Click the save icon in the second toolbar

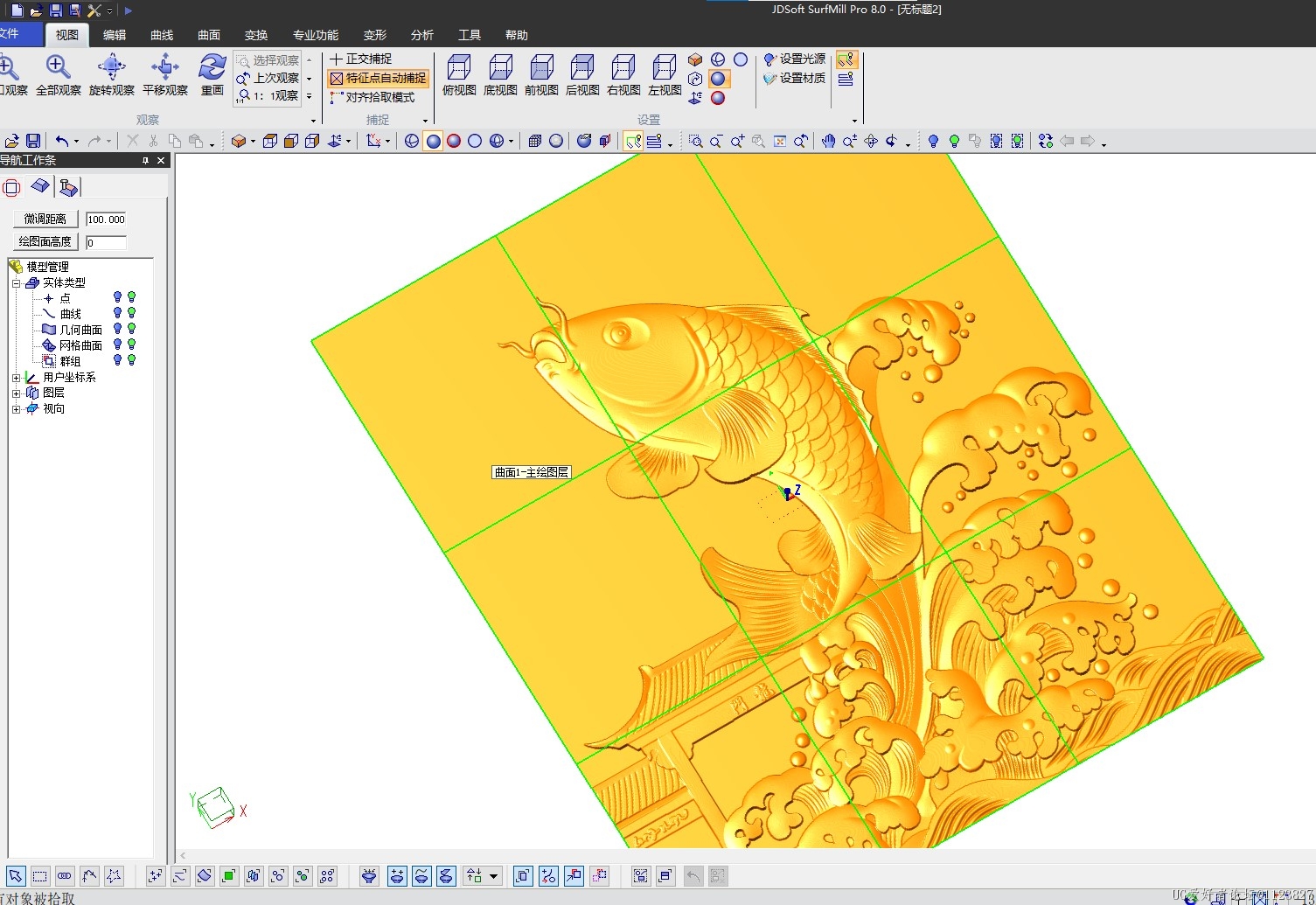point(33,141)
